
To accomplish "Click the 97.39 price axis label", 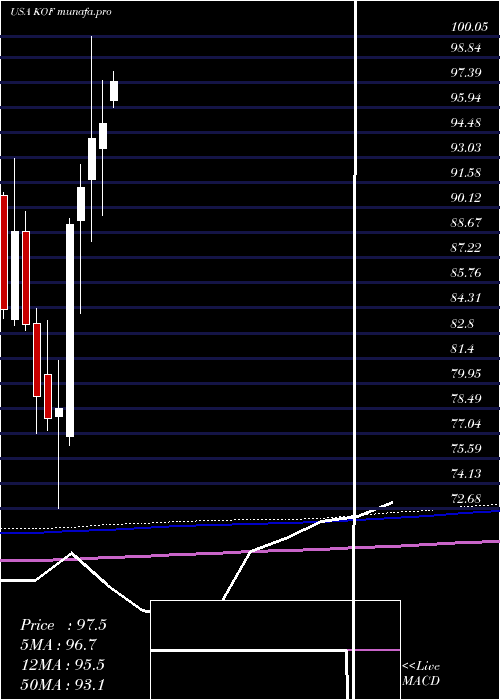I will coord(467,73).
